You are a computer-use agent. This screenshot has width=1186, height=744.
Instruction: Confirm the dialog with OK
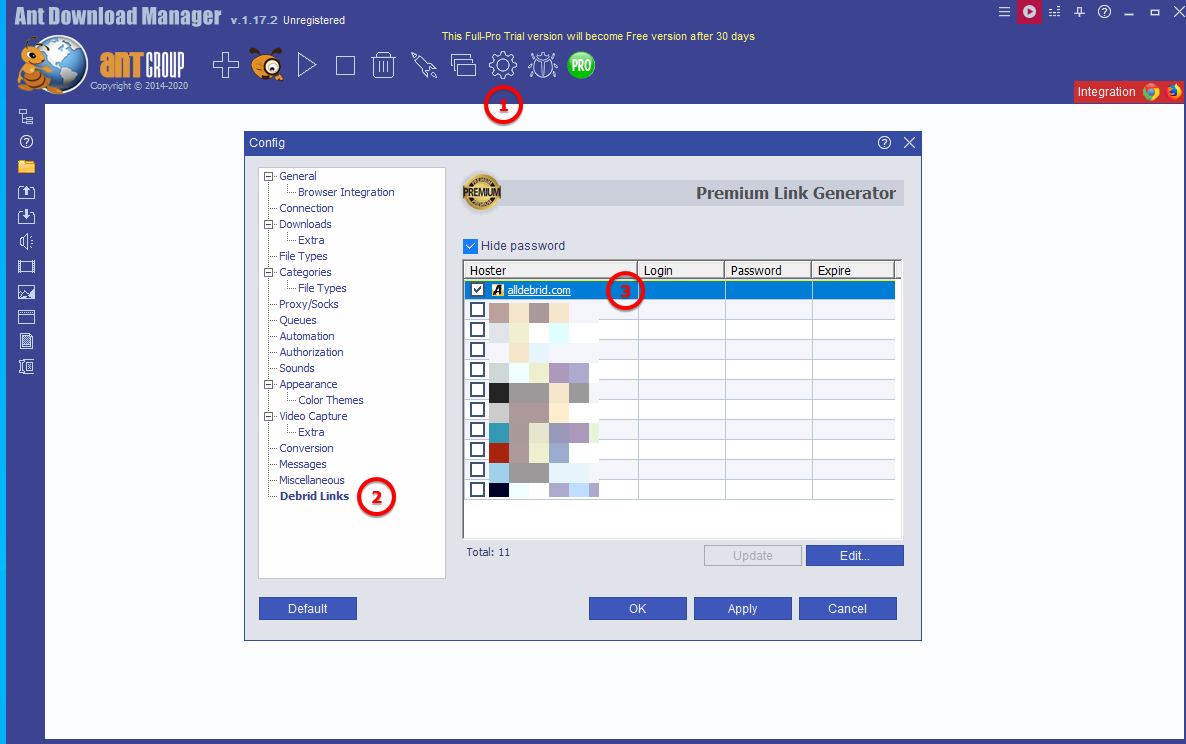pos(638,609)
